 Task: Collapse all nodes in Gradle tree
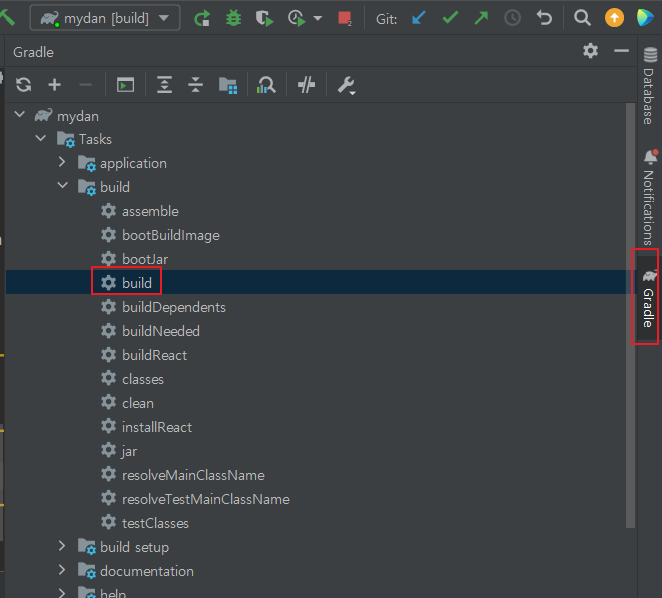click(x=195, y=85)
